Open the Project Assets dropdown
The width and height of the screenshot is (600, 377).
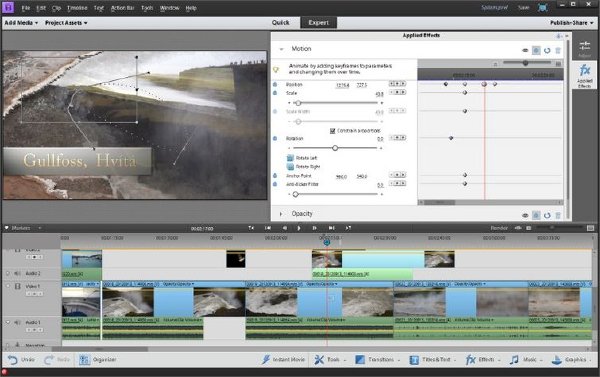66,23
